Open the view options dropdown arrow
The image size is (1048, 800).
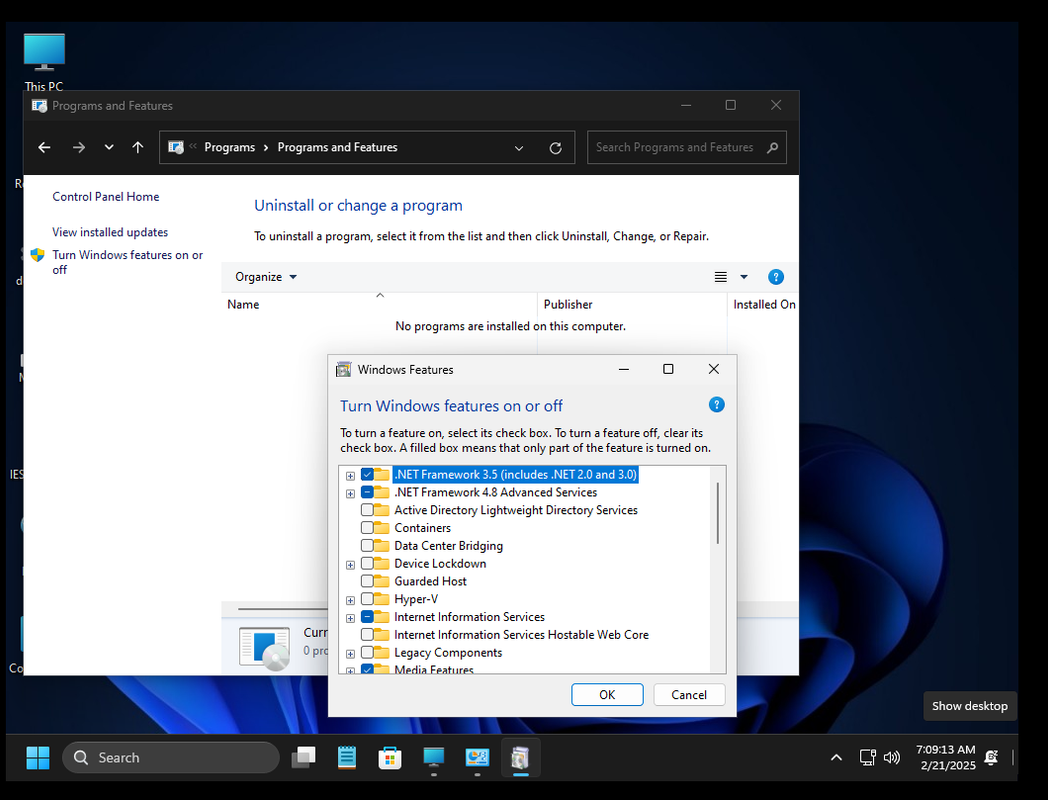point(744,277)
